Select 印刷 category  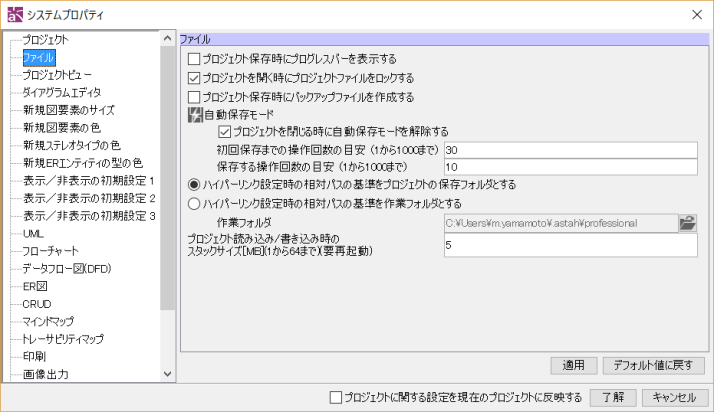click(35, 356)
